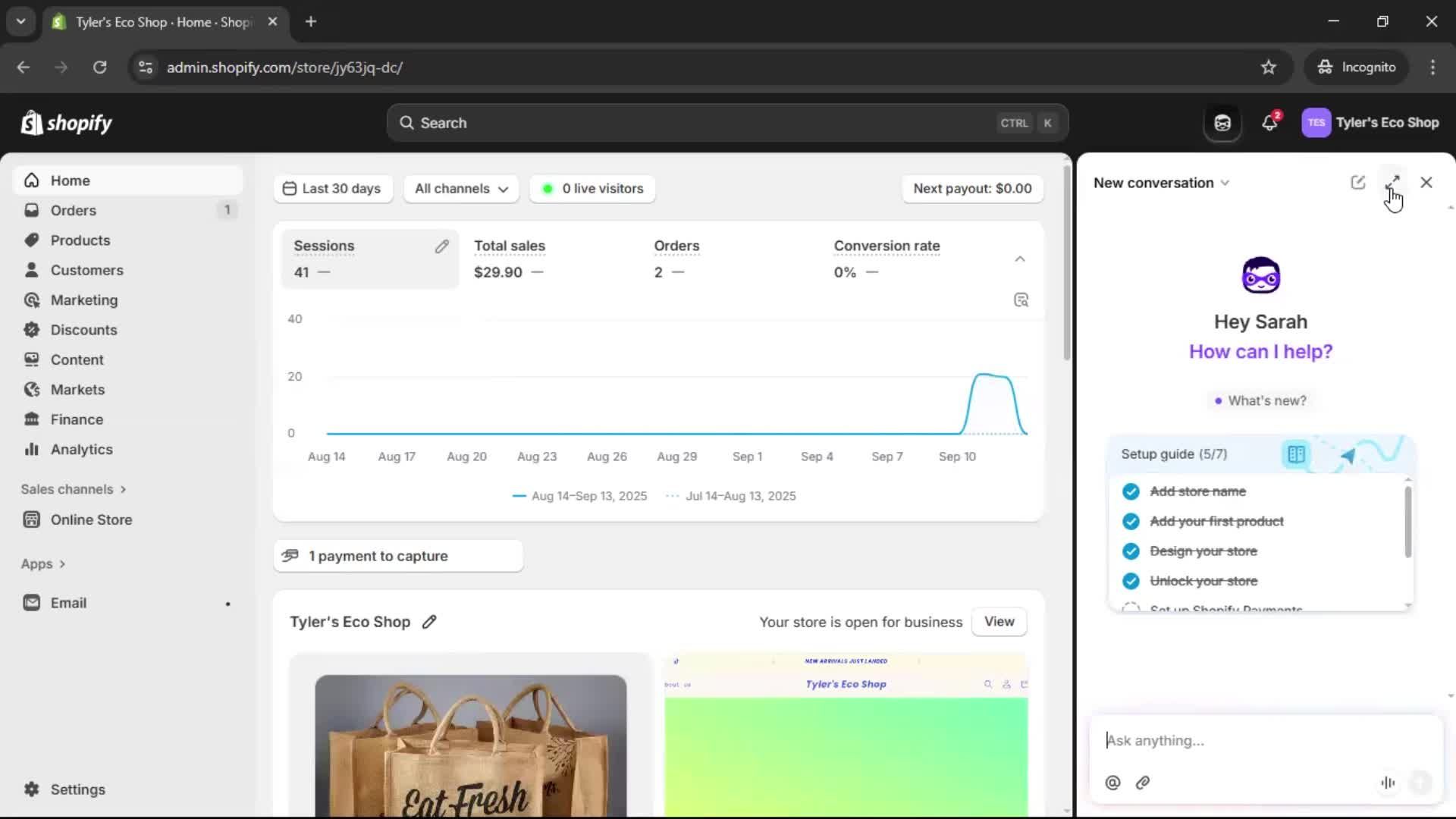Image resolution: width=1456 pixels, height=819 pixels.
Task: Expand the Apps section
Action: [43, 564]
